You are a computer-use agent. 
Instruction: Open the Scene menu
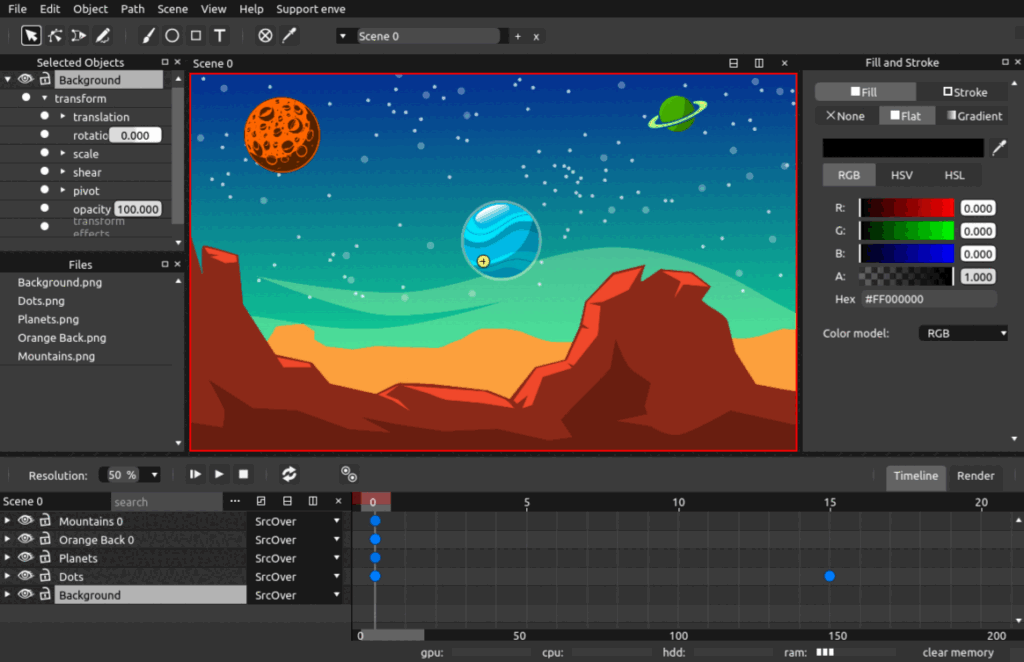[172, 9]
